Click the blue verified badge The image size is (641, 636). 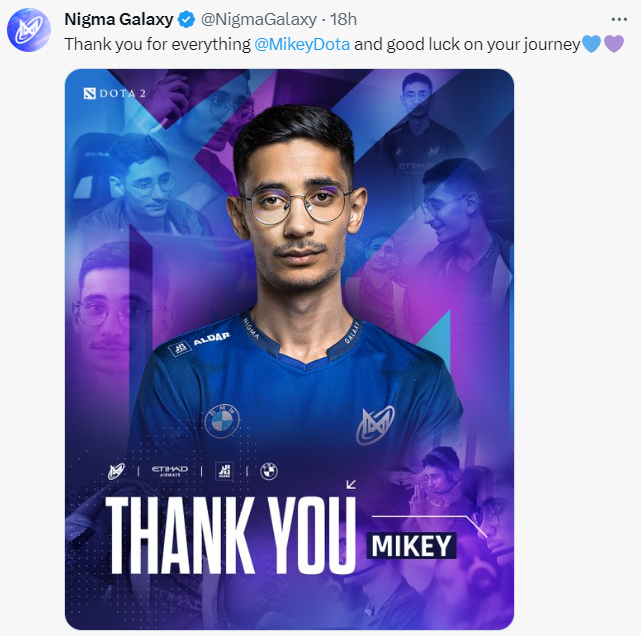click(x=186, y=19)
